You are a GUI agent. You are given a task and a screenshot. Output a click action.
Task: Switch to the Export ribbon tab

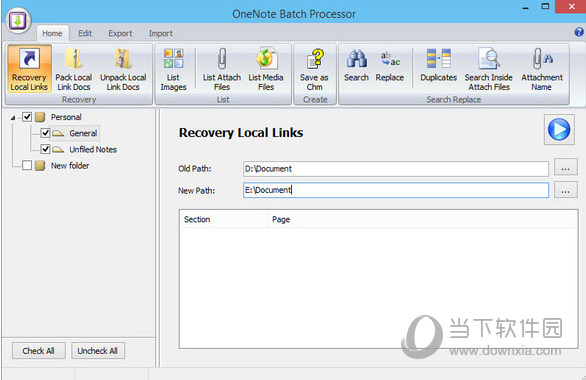point(120,33)
